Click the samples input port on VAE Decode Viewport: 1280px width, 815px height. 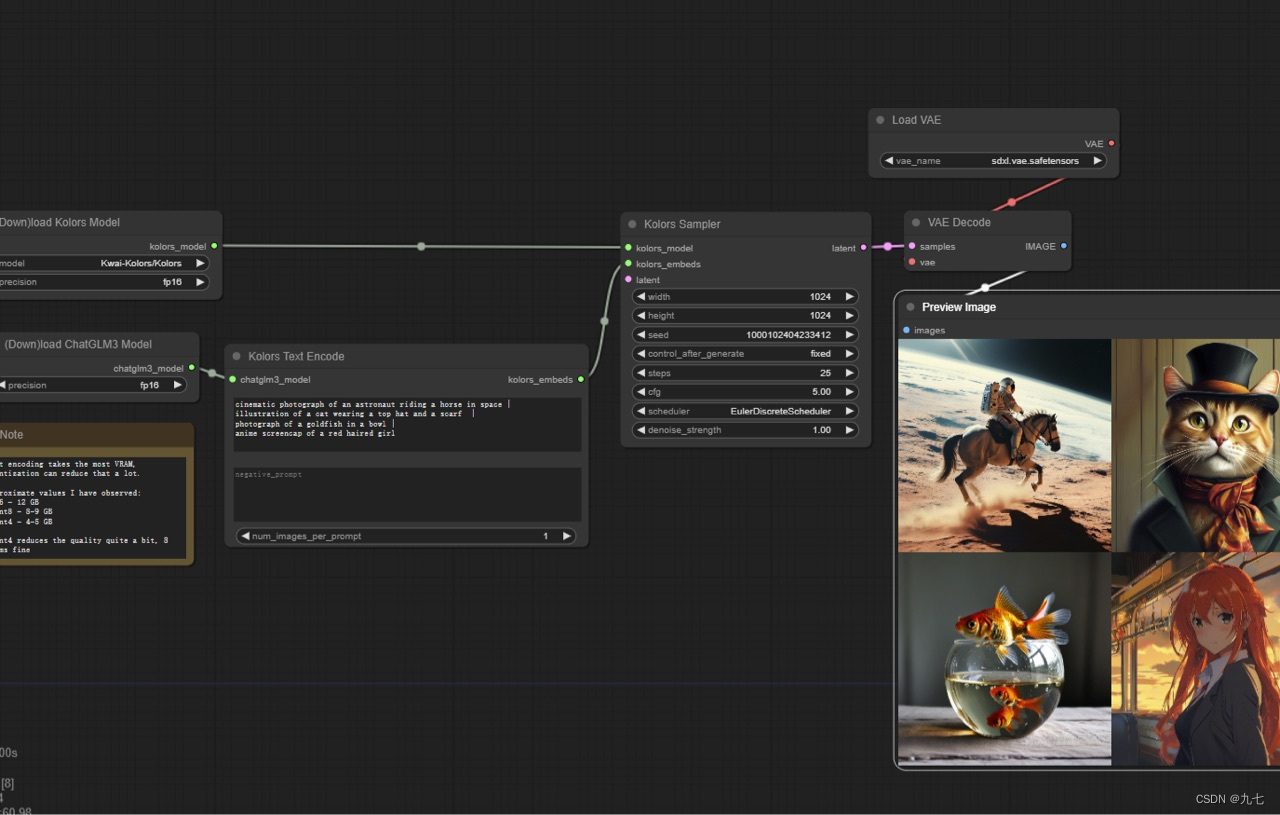pos(912,246)
